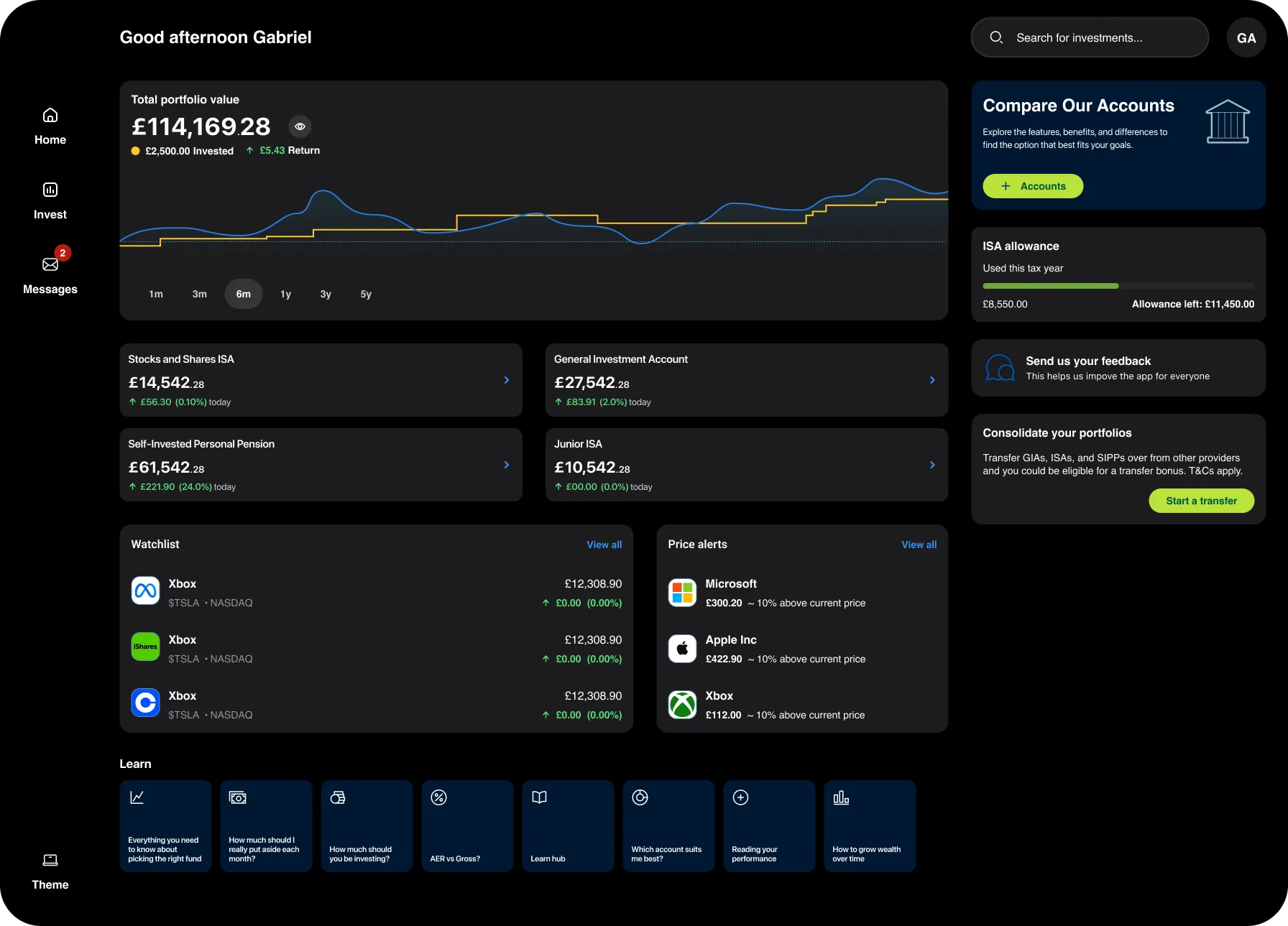The image size is (1288, 926).
Task: Click the Coinbase logo in Watchlist
Action: point(145,703)
